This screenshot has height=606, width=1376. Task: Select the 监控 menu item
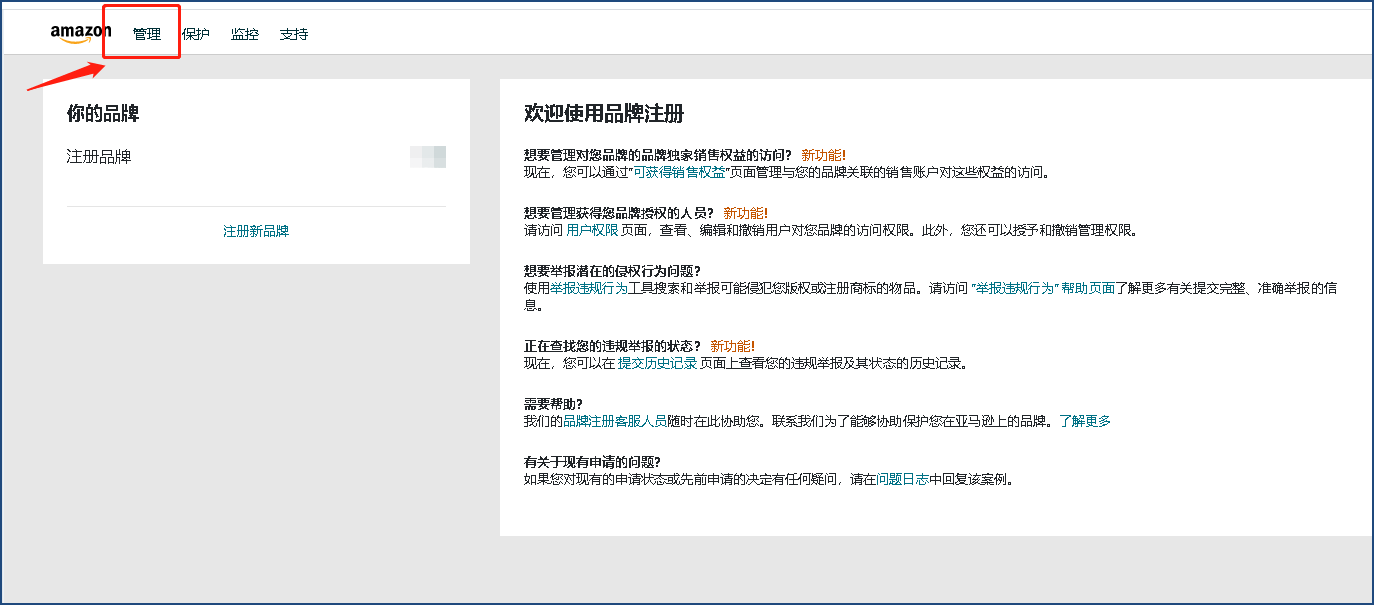pos(244,34)
